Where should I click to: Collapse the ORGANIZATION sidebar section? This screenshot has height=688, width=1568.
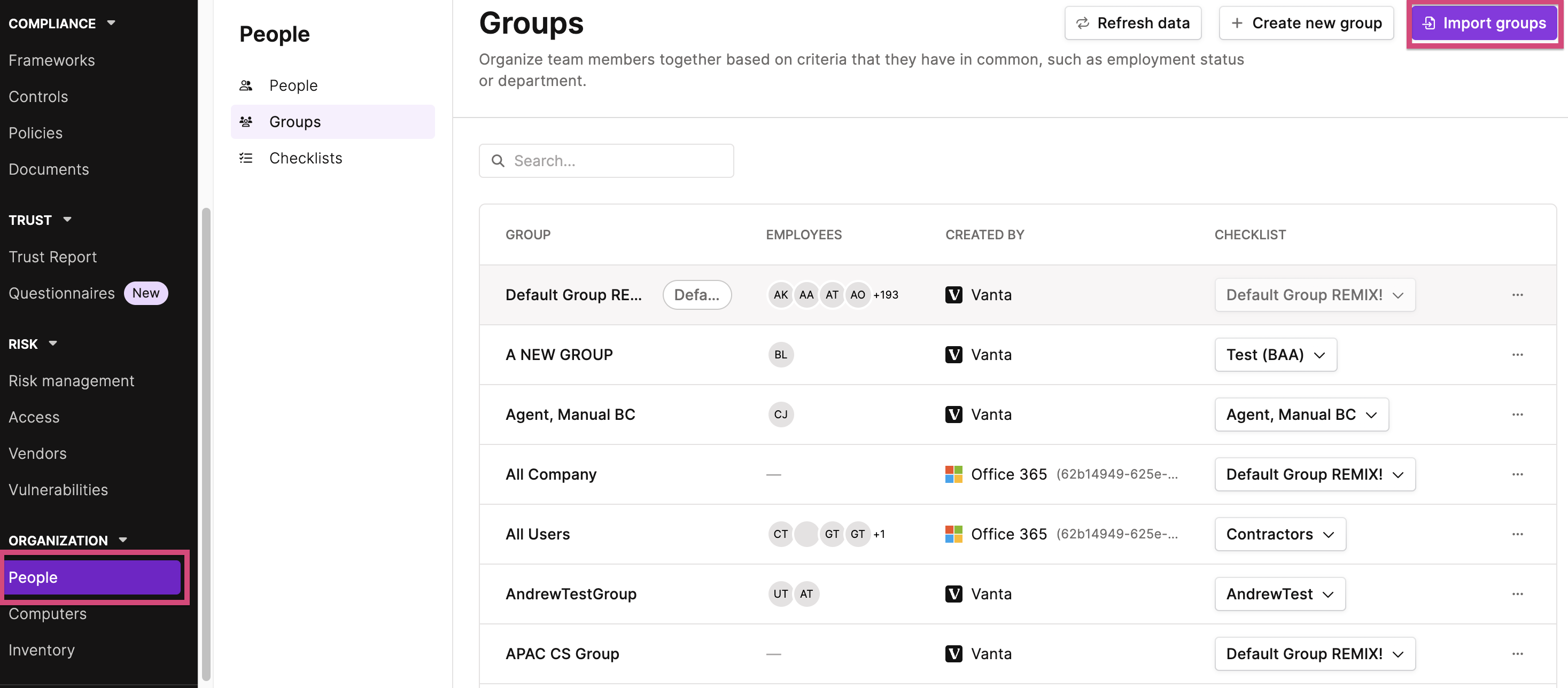point(123,540)
